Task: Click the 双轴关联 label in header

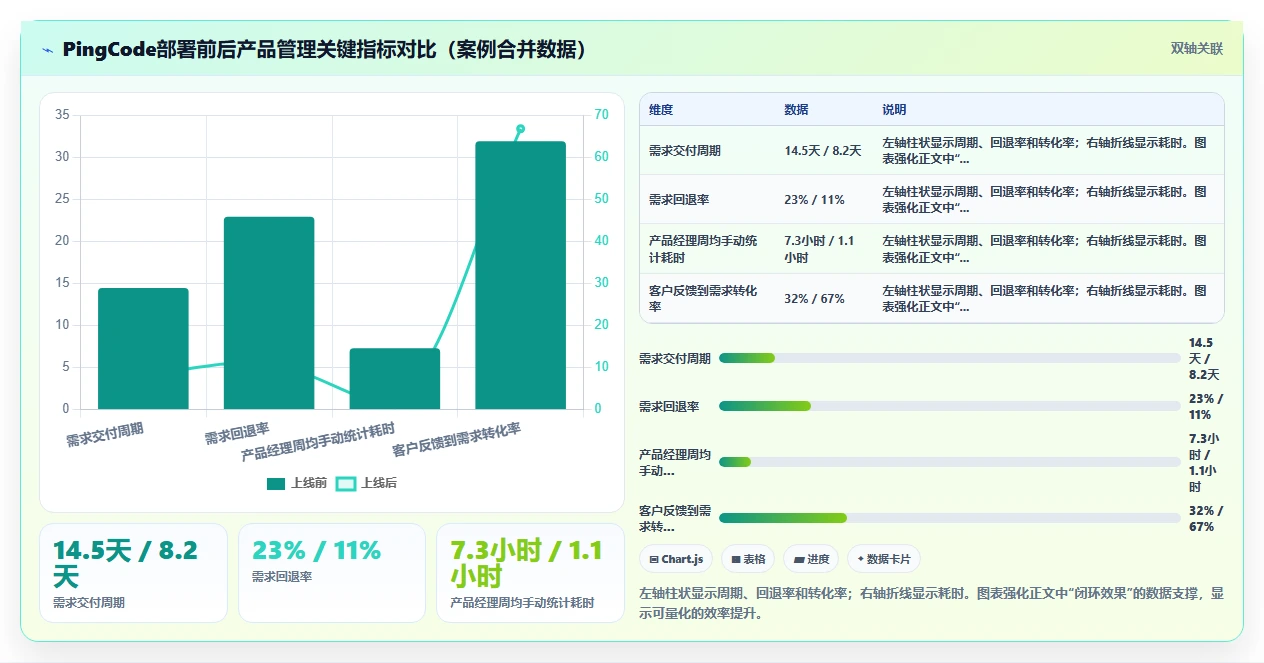Action: 1197,49
